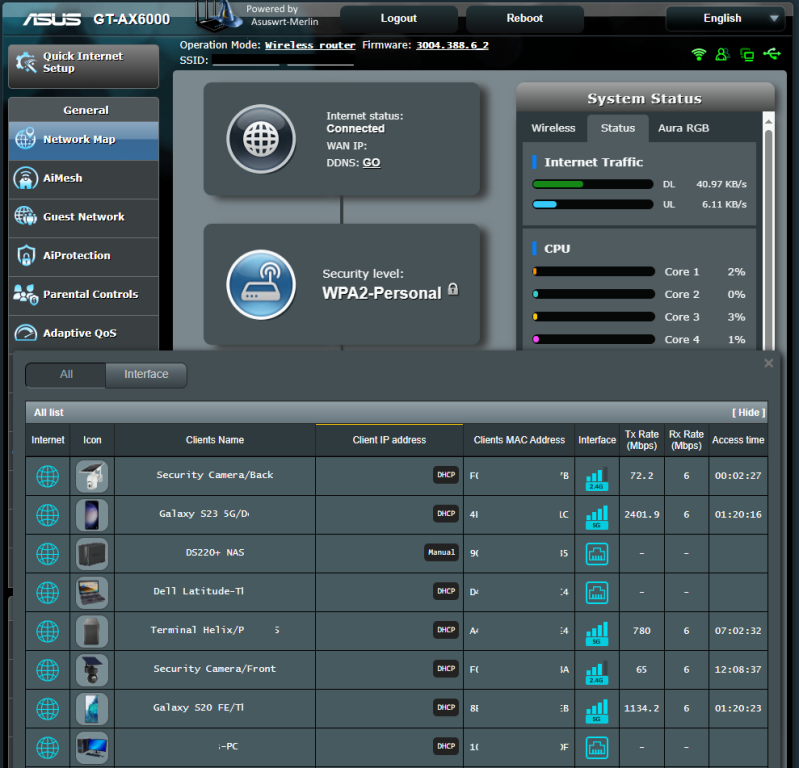The width and height of the screenshot is (799, 768).
Task: Click the -PC desktop computer icon
Action: point(92,747)
